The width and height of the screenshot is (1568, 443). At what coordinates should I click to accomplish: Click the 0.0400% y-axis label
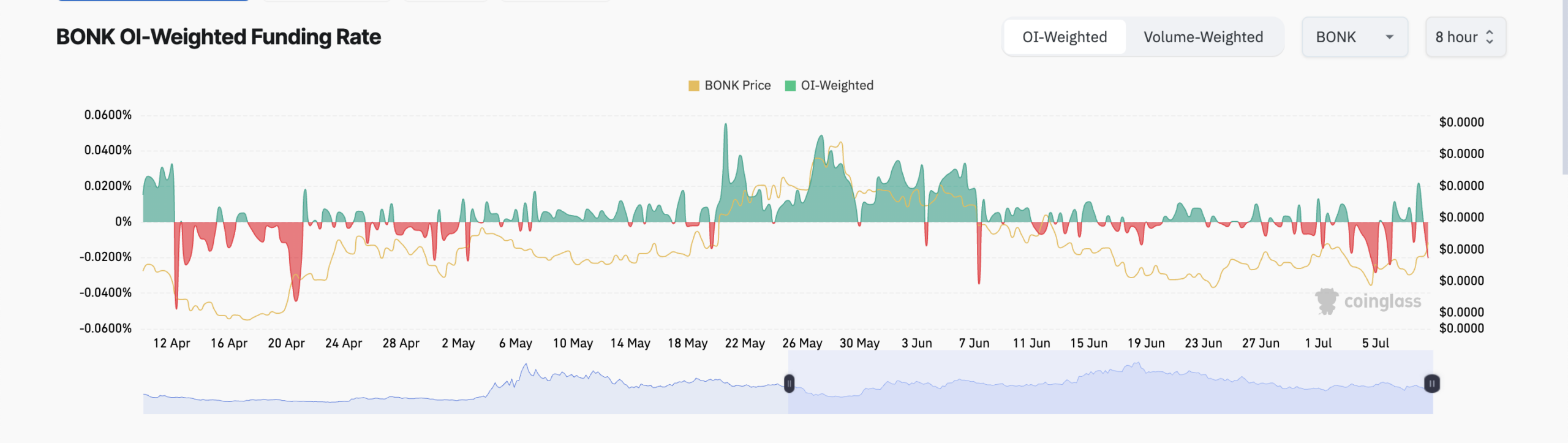click(108, 150)
